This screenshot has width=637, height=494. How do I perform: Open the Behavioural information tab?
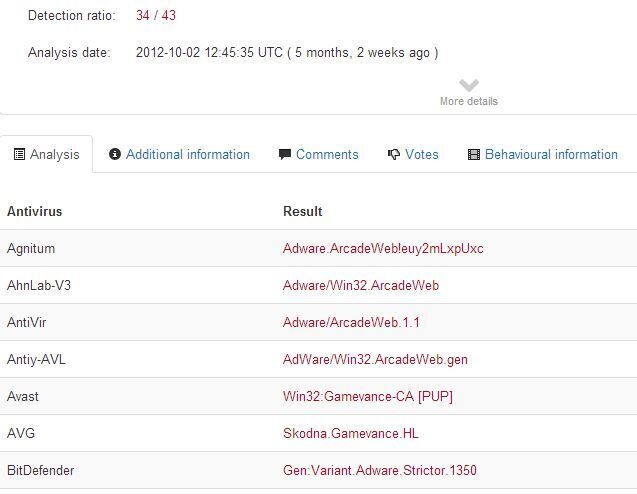pos(551,155)
